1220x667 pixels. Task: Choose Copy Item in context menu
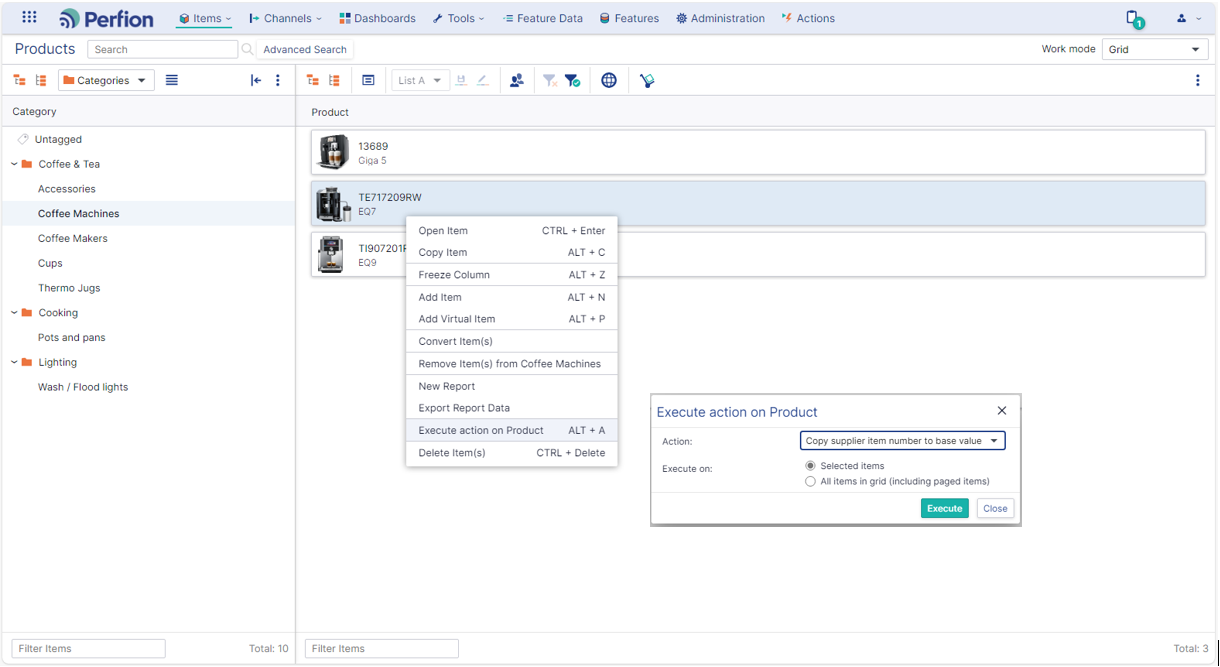click(x=512, y=253)
